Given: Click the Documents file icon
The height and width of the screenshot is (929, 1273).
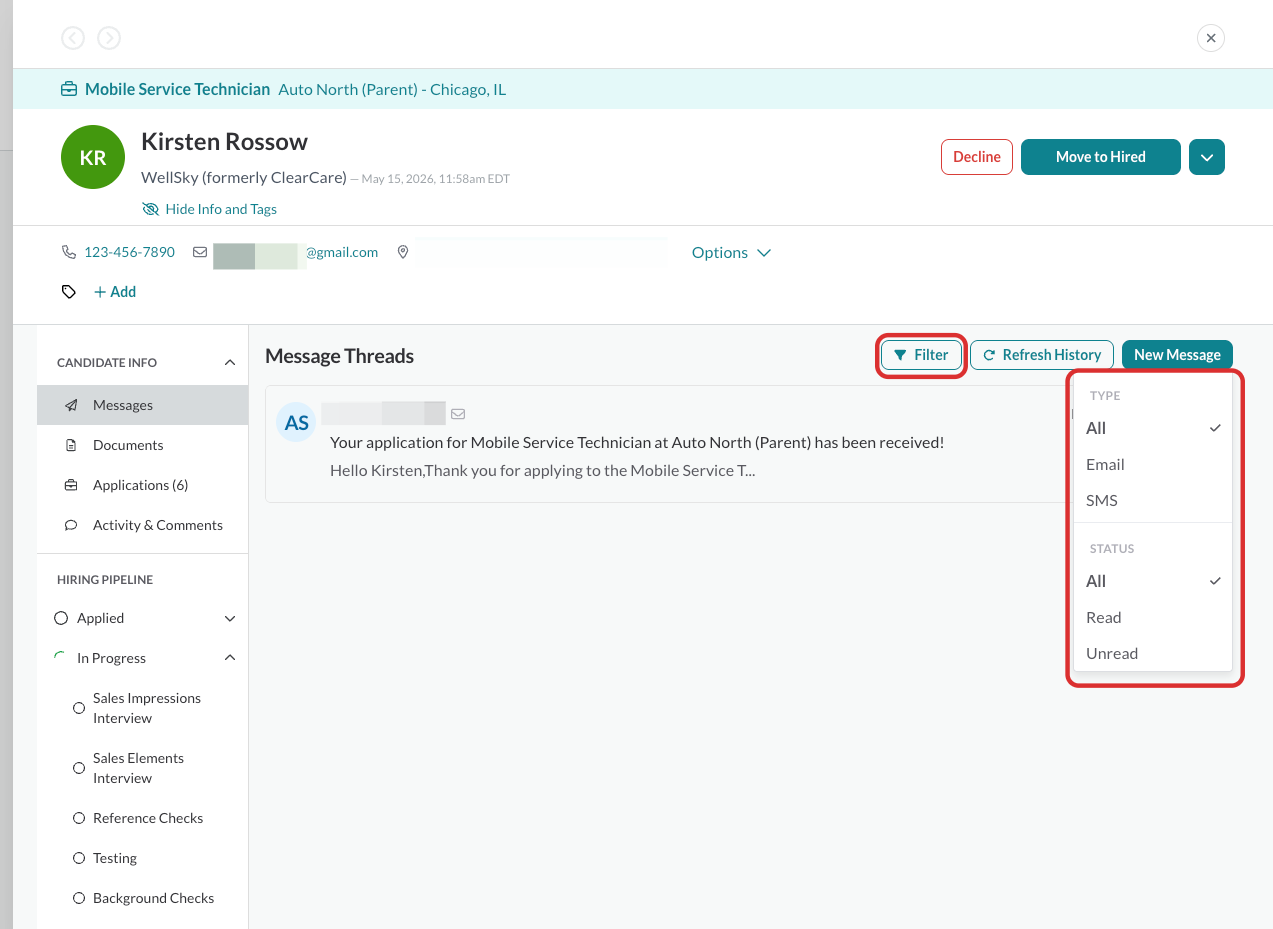Looking at the screenshot, I should (71, 445).
